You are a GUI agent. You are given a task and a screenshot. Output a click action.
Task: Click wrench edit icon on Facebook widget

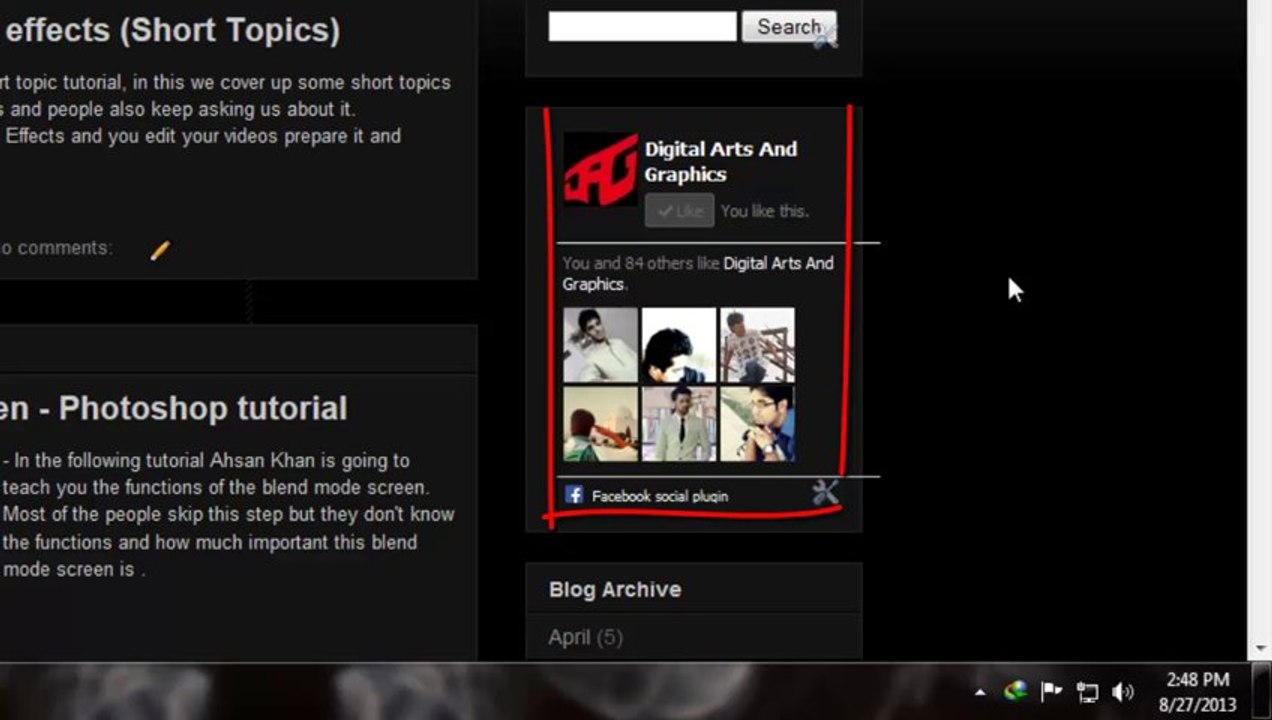pos(825,491)
